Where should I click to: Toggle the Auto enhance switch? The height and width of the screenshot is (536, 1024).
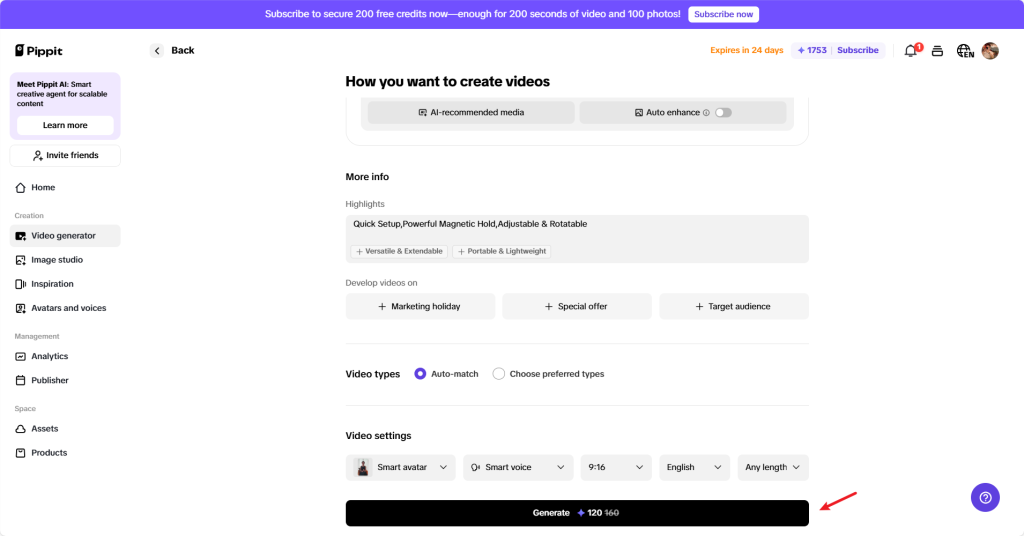(723, 112)
